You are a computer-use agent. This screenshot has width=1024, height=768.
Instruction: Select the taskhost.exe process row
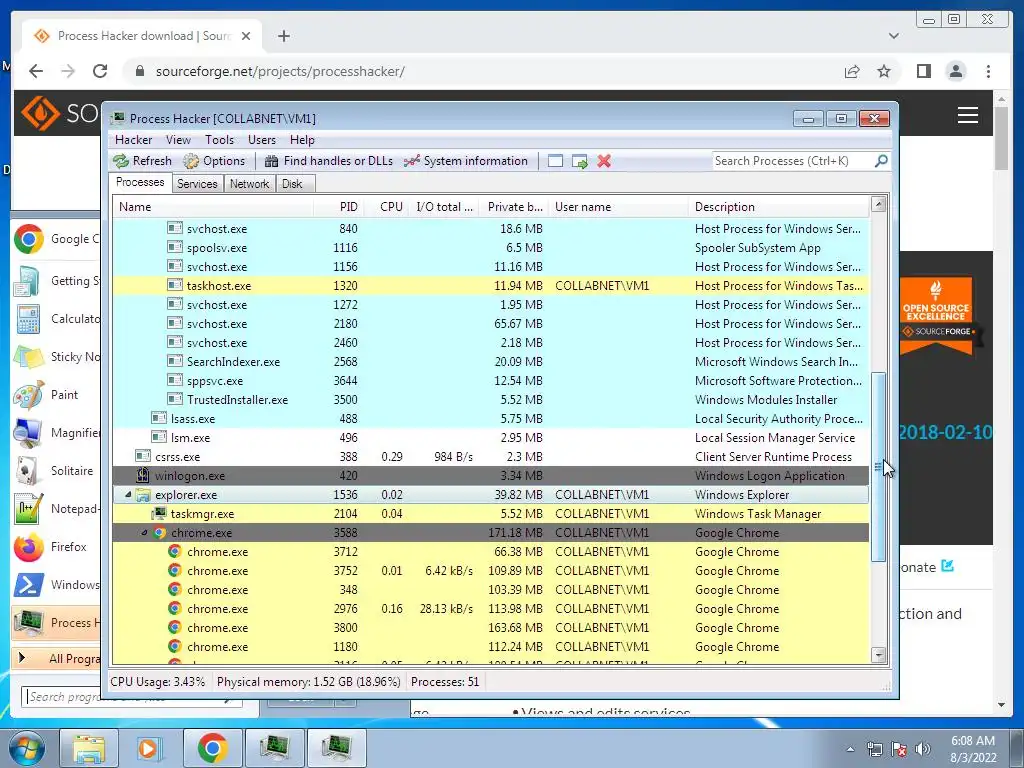point(491,286)
